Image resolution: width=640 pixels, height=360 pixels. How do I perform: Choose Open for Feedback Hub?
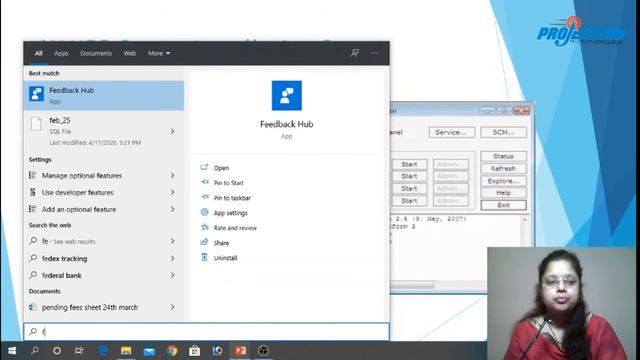[221, 168]
